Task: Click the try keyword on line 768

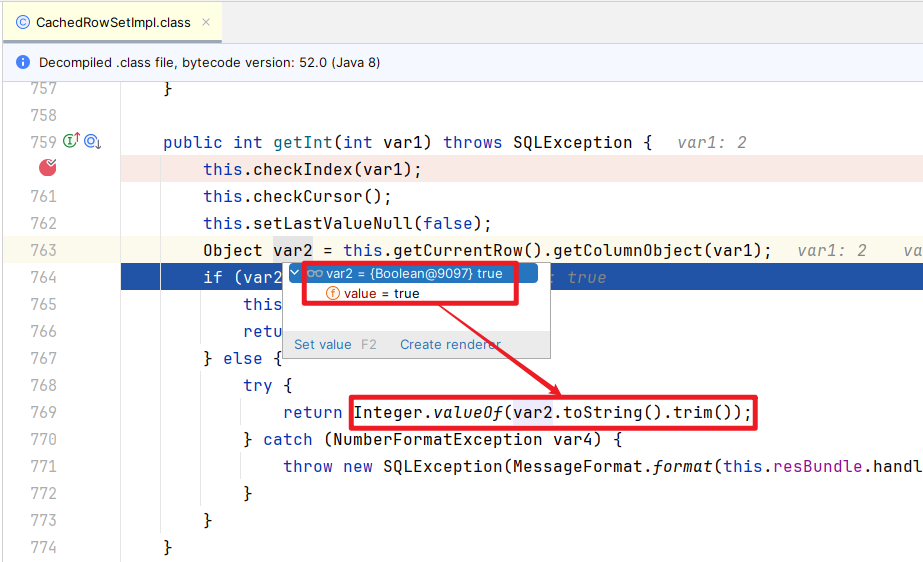Action: point(258,385)
